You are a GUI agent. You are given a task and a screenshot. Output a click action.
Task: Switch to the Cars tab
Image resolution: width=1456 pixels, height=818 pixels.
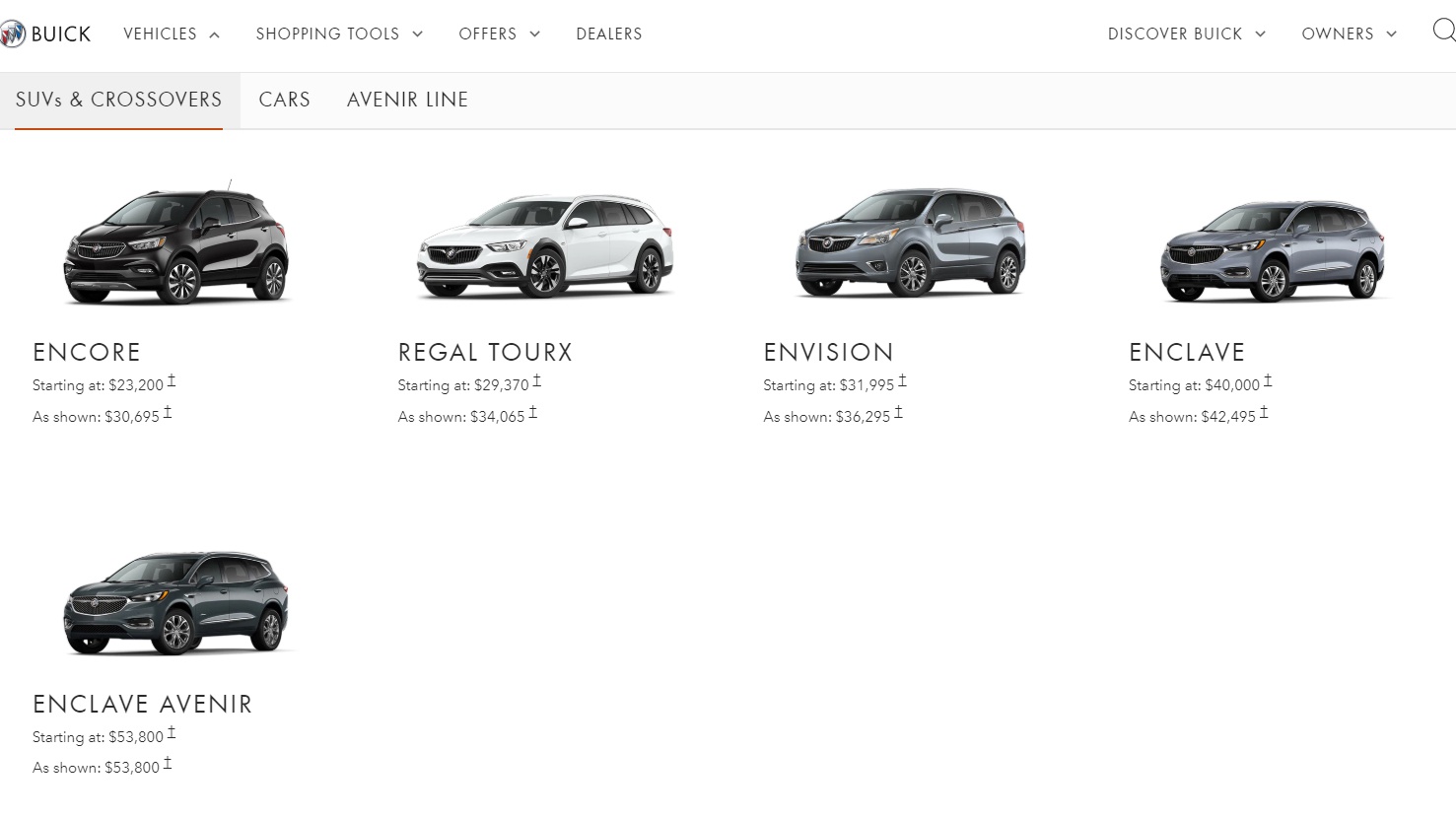click(x=285, y=100)
